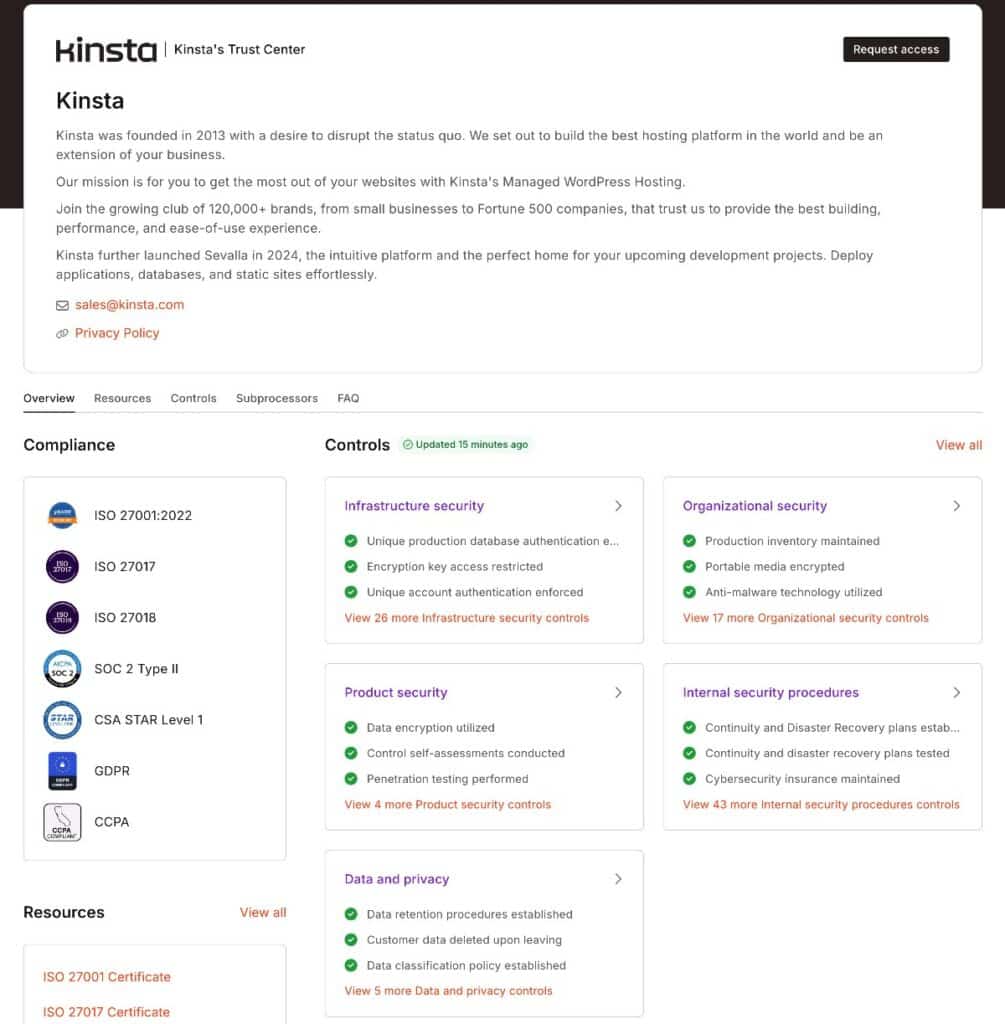Image resolution: width=1005 pixels, height=1024 pixels.
Task: Switch to the Subprocessors tab
Action: [x=276, y=398]
